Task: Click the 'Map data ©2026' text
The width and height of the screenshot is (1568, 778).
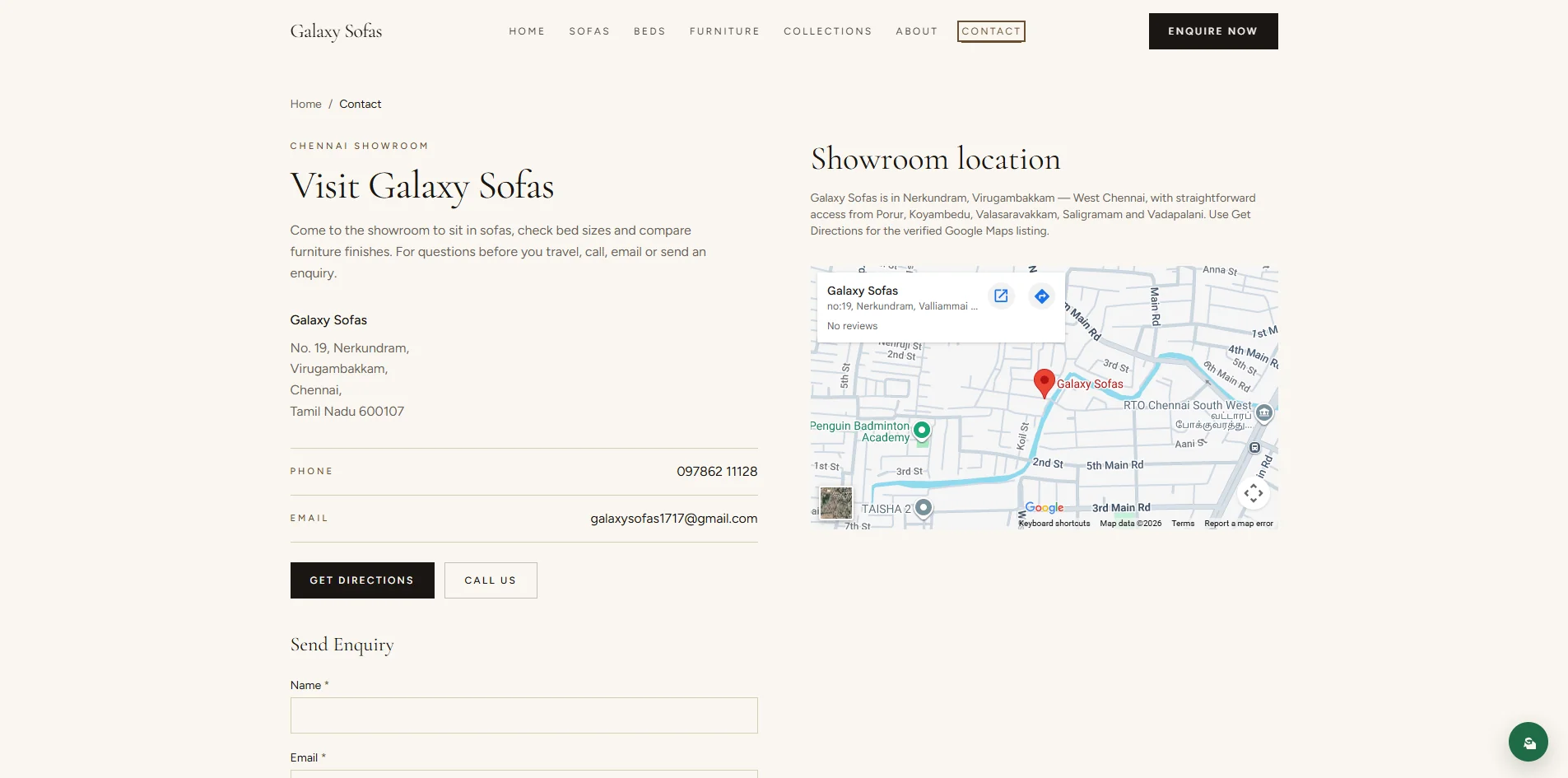Action: click(x=1131, y=524)
